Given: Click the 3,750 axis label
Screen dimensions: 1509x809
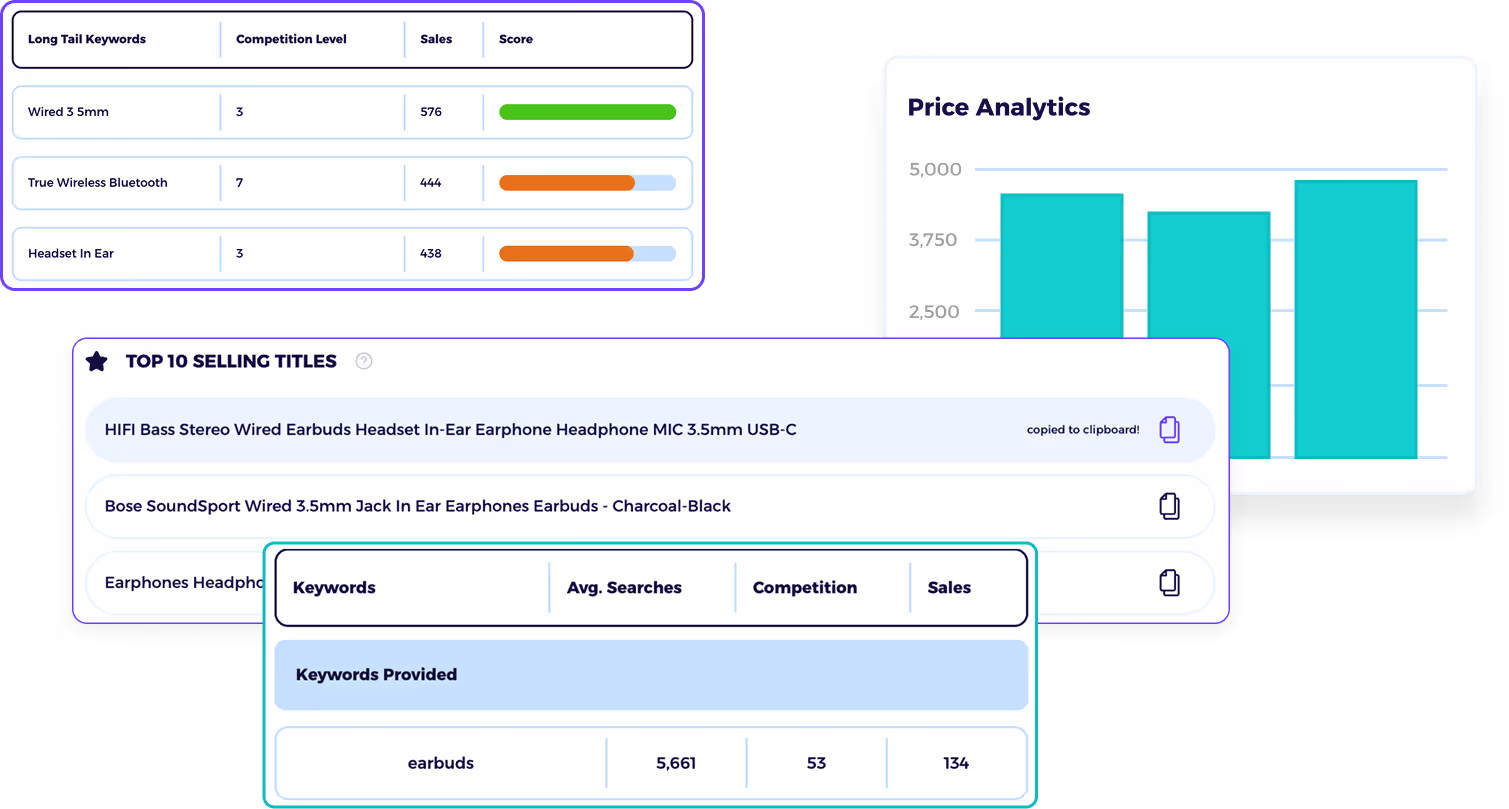Looking at the screenshot, I should pyautogui.click(x=933, y=240).
